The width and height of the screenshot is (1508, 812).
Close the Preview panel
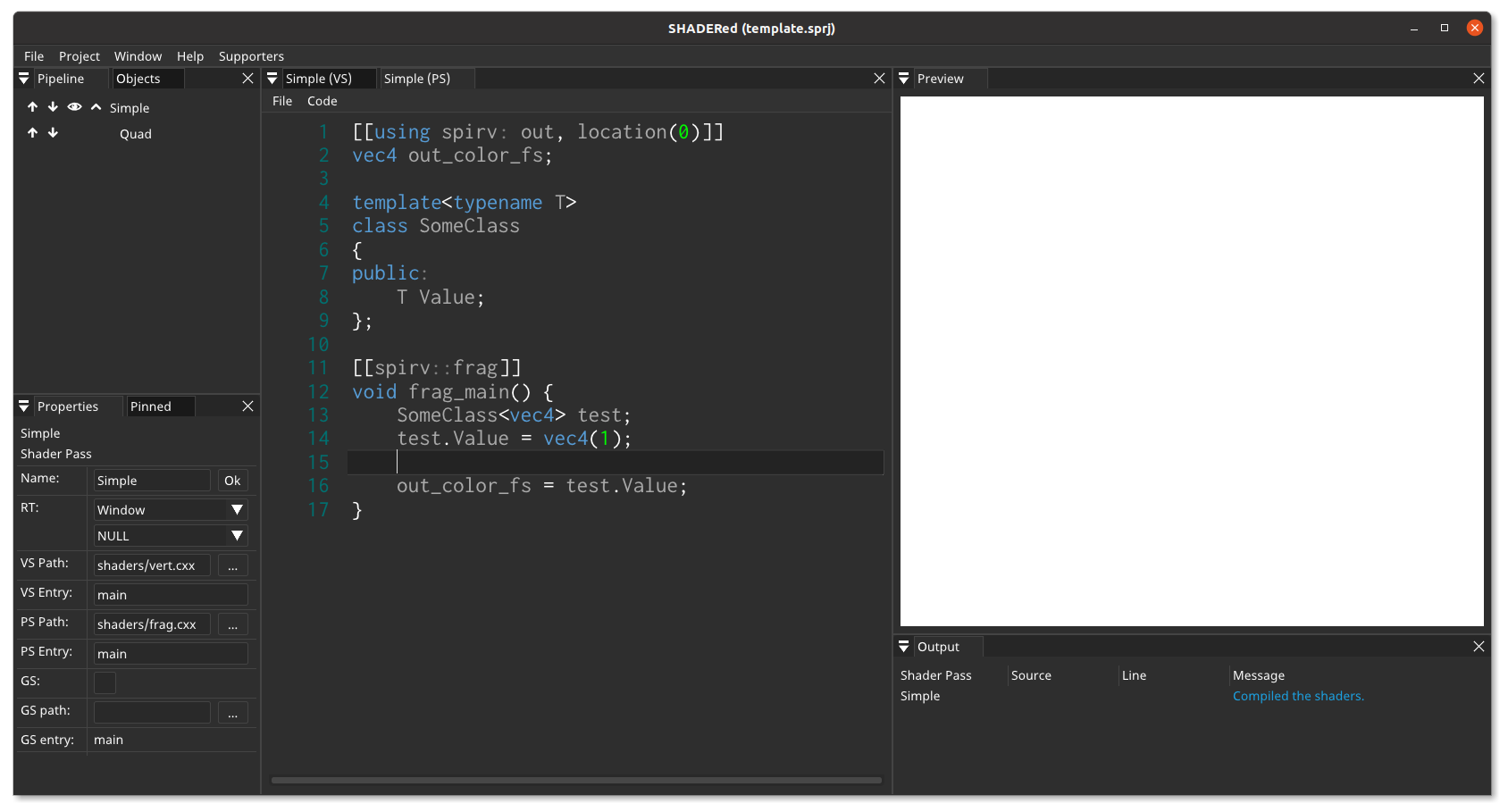pos(1479,79)
